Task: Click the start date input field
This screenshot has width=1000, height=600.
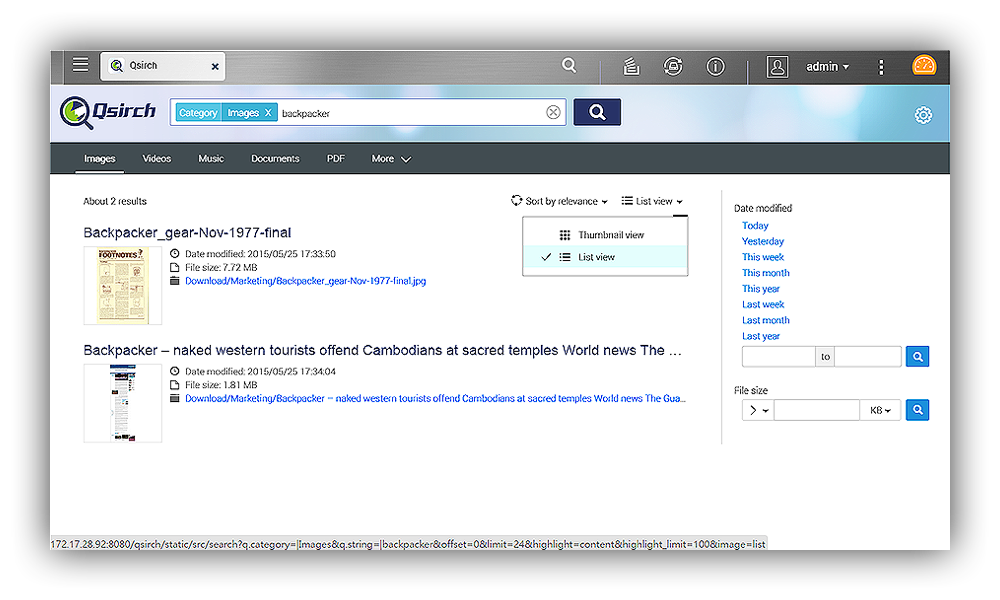Action: [779, 356]
